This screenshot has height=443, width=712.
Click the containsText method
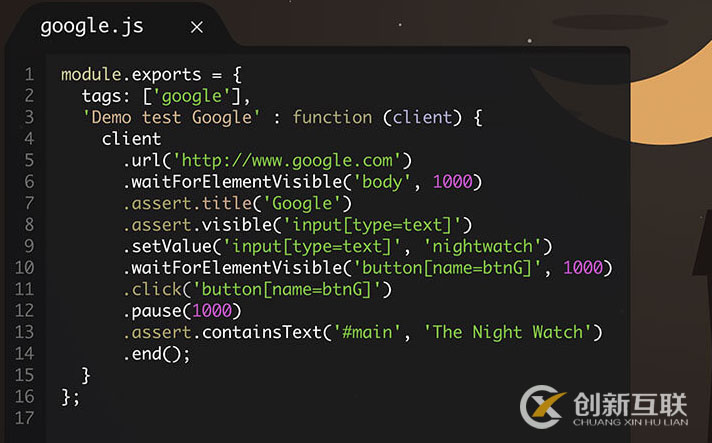pos(262,332)
